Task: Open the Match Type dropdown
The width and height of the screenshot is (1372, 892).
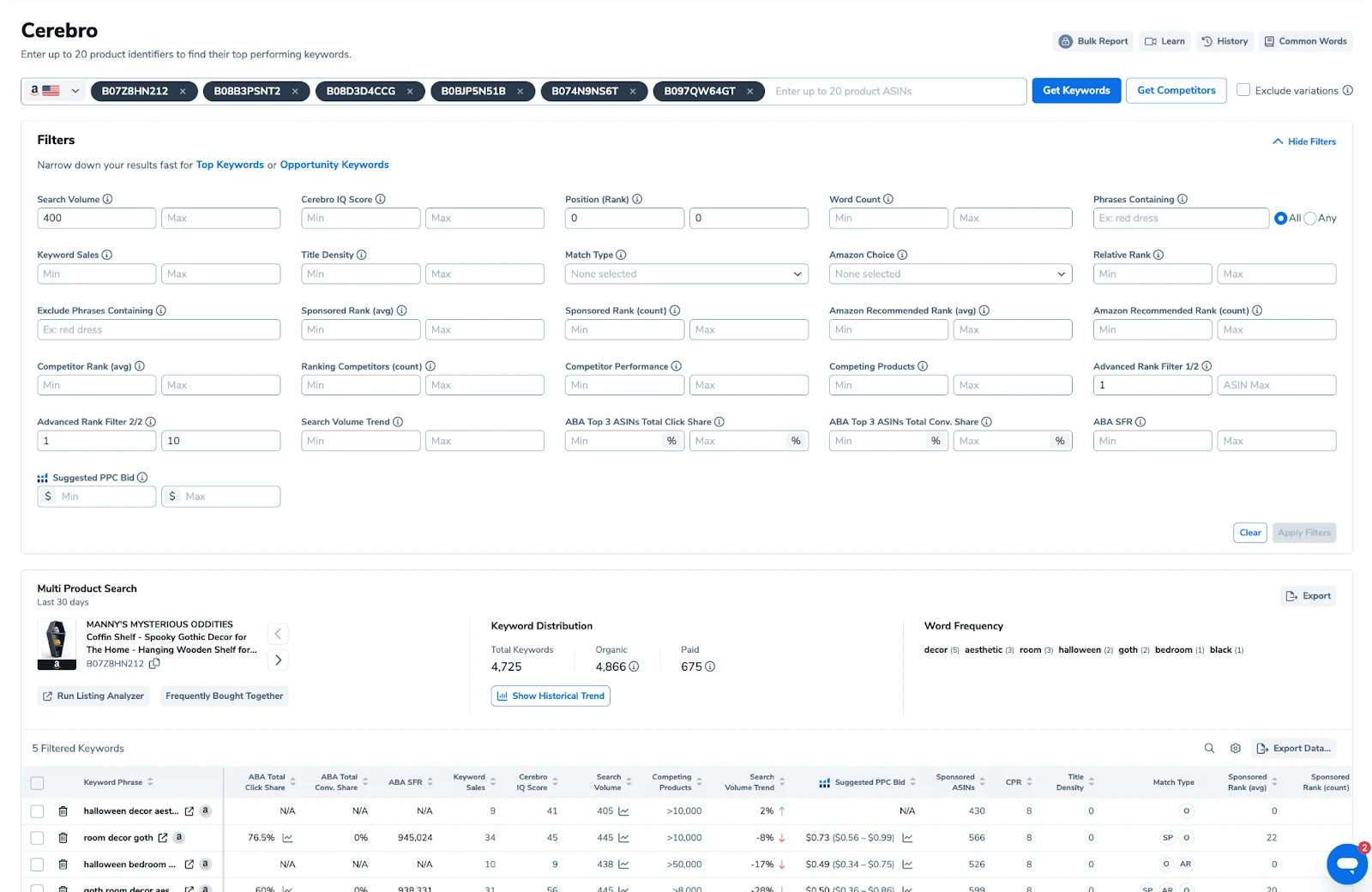Action: [x=686, y=274]
